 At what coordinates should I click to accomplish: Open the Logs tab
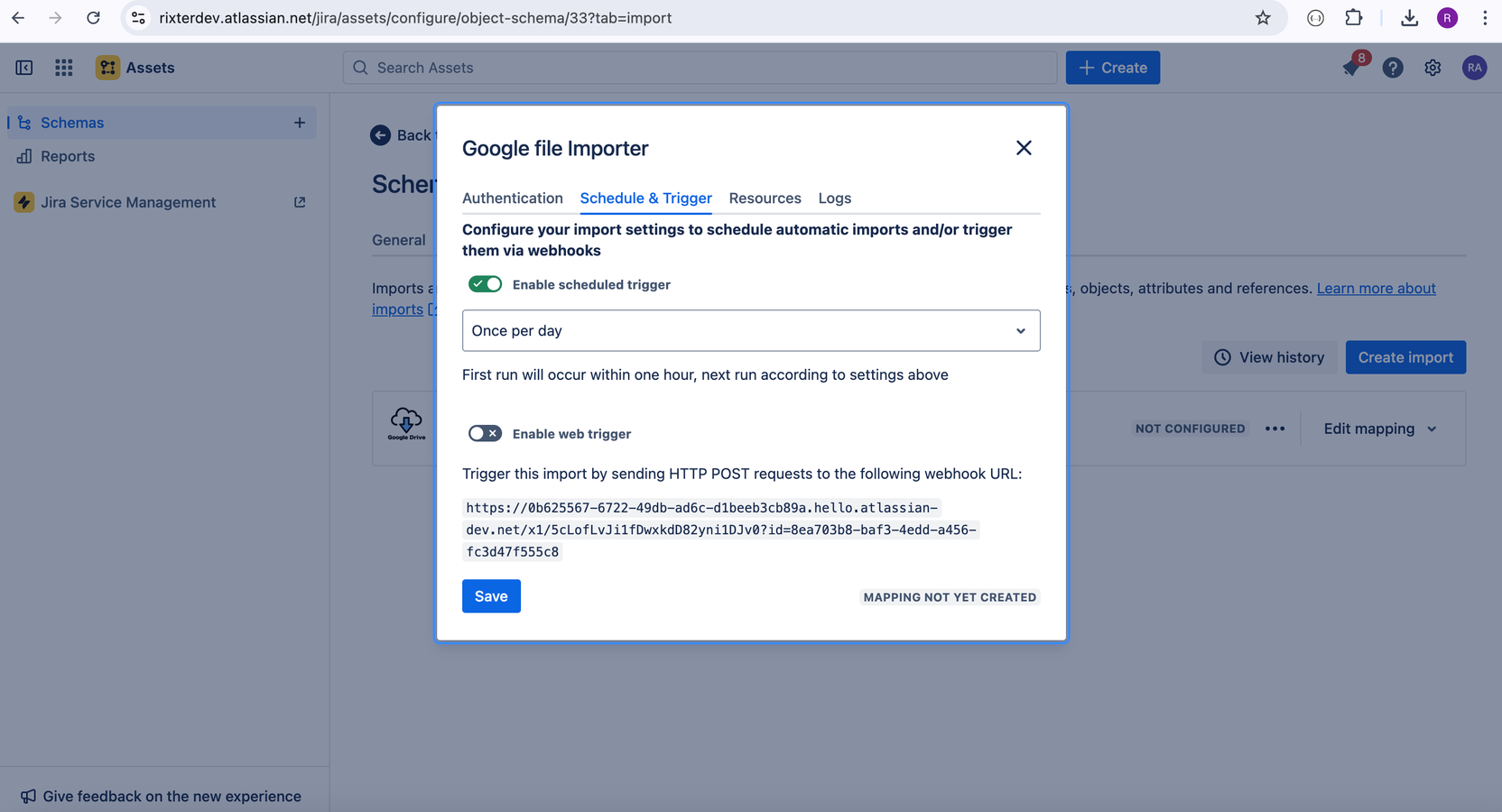[835, 198]
